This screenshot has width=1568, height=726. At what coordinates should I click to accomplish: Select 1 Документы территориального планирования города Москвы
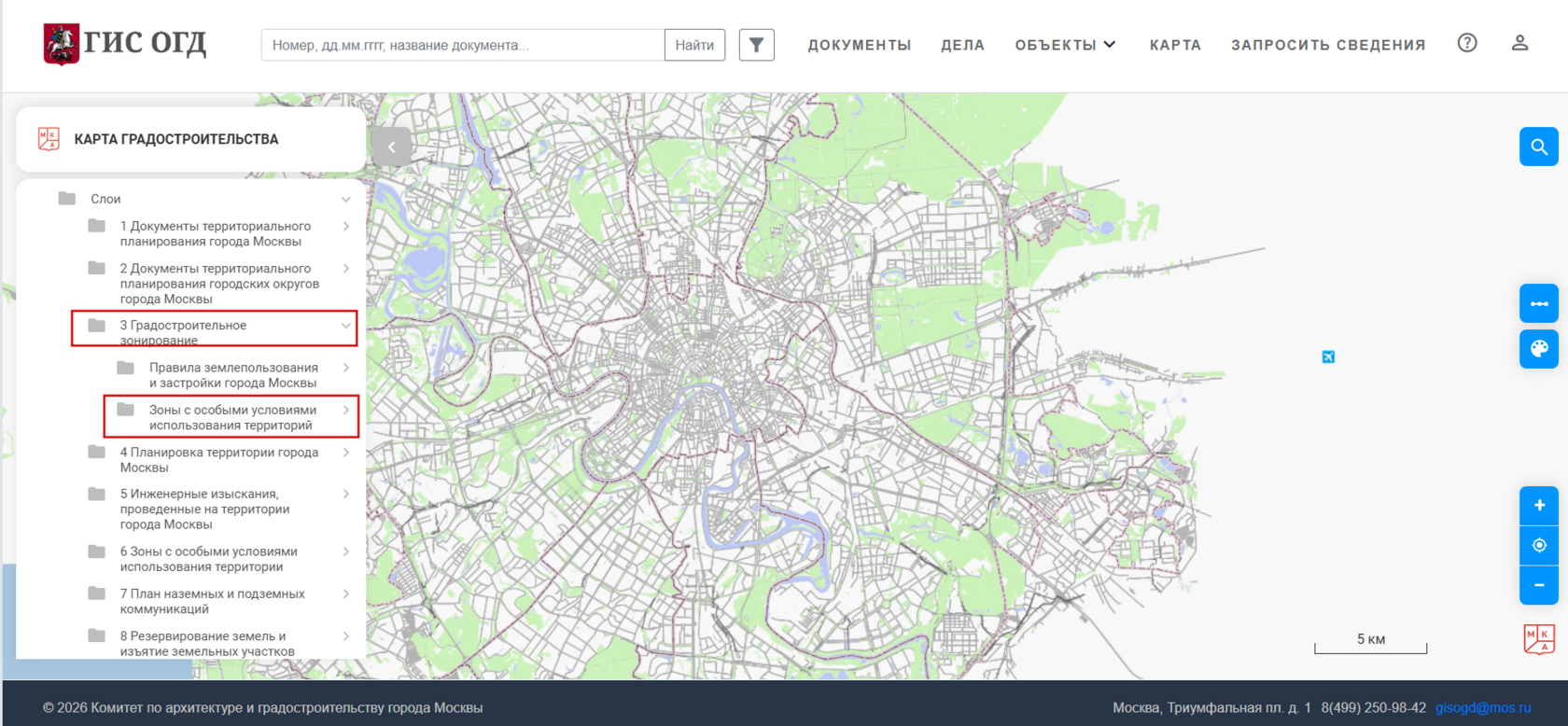tap(216, 233)
